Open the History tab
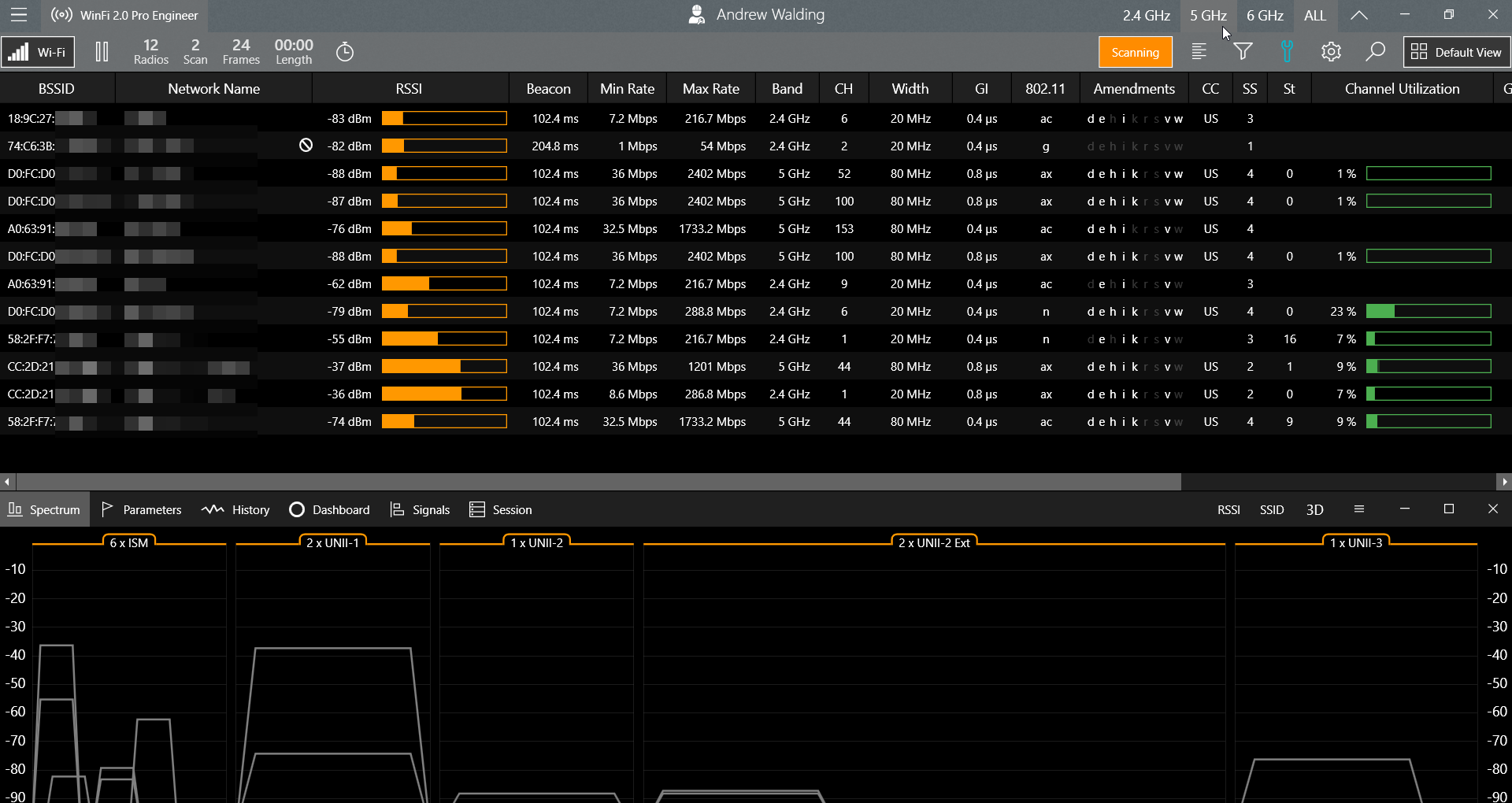The height and width of the screenshot is (803, 1512). (235, 509)
